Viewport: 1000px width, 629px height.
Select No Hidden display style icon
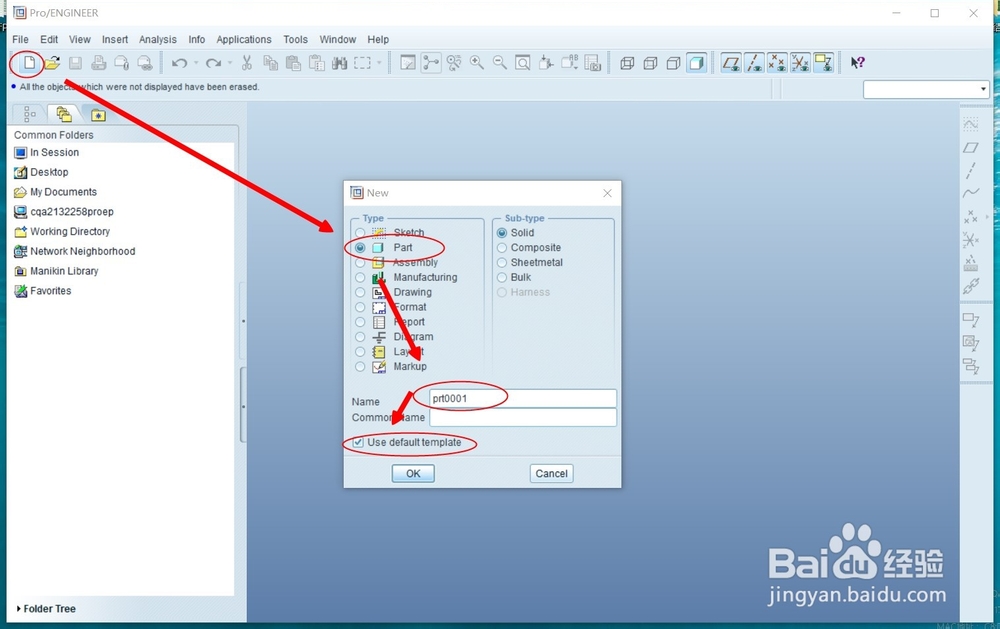(x=673, y=63)
